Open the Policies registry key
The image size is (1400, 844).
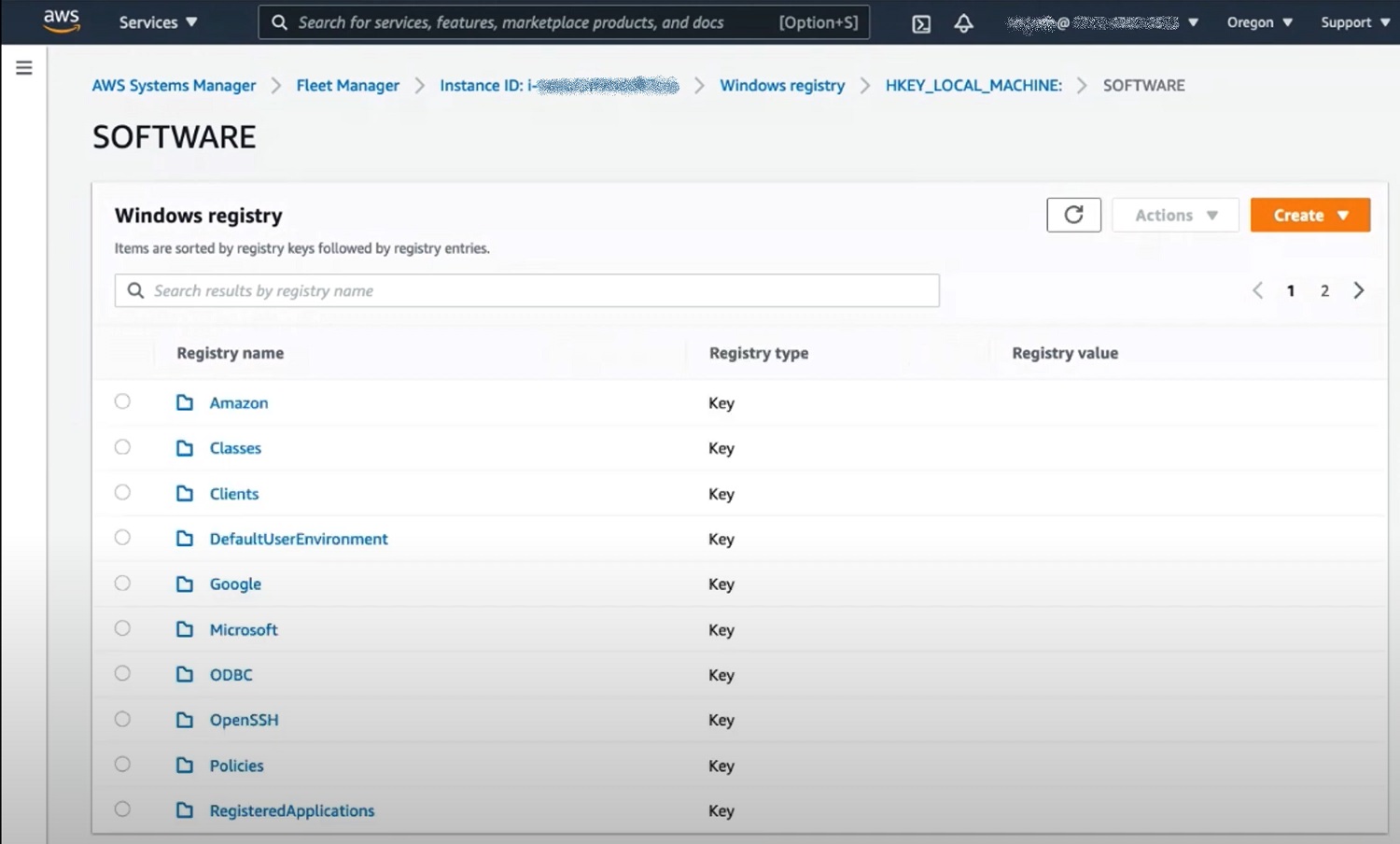coord(236,766)
